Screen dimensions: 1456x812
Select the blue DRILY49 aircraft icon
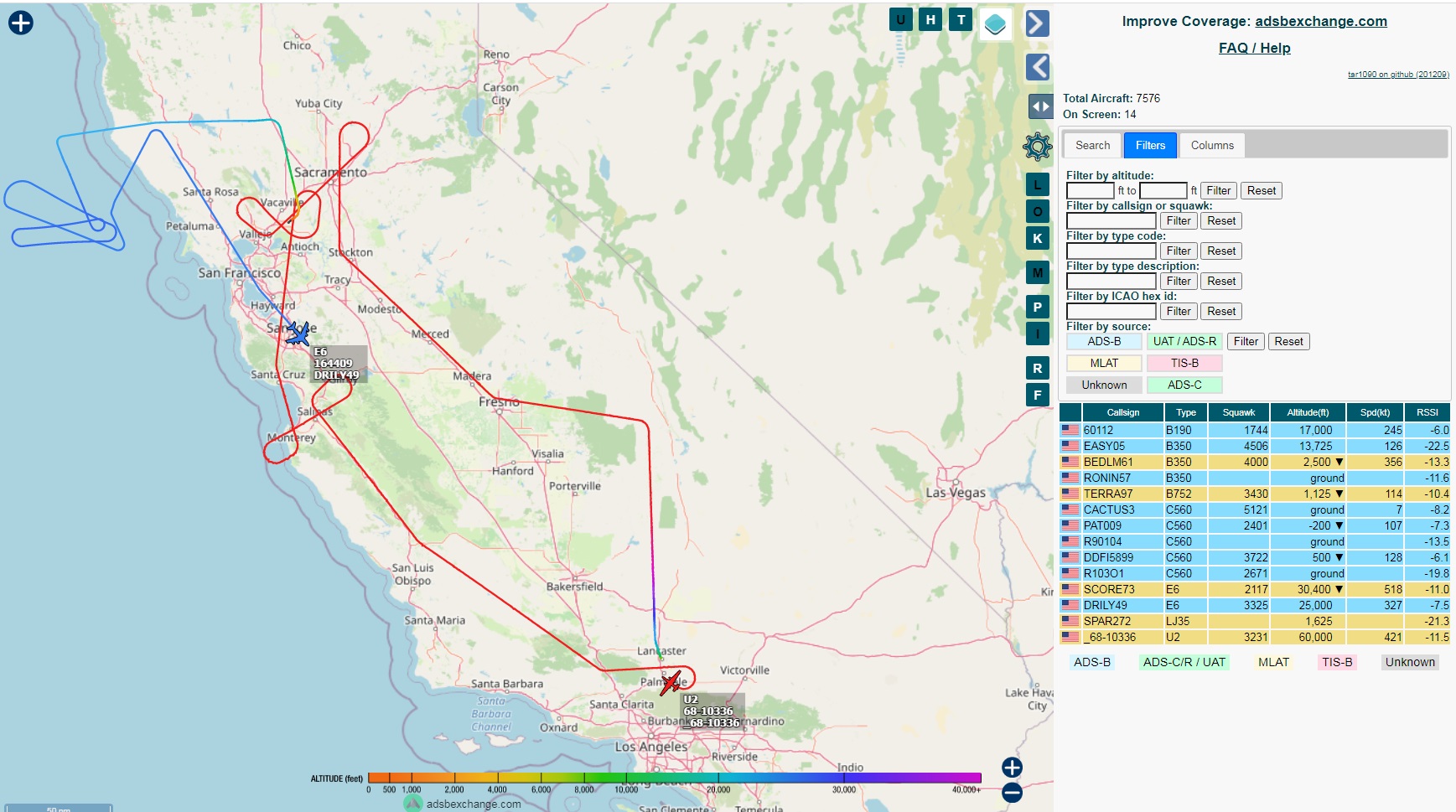point(298,334)
